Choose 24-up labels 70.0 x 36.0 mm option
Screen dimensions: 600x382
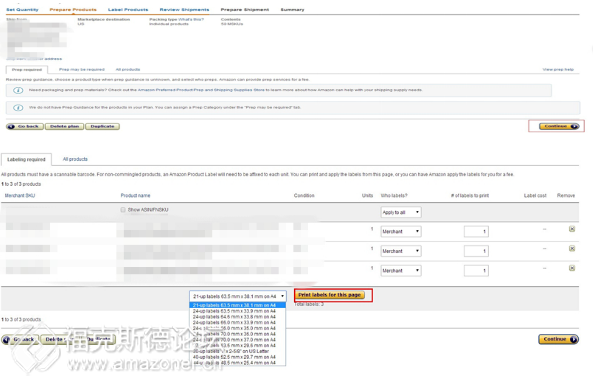point(238,334)
